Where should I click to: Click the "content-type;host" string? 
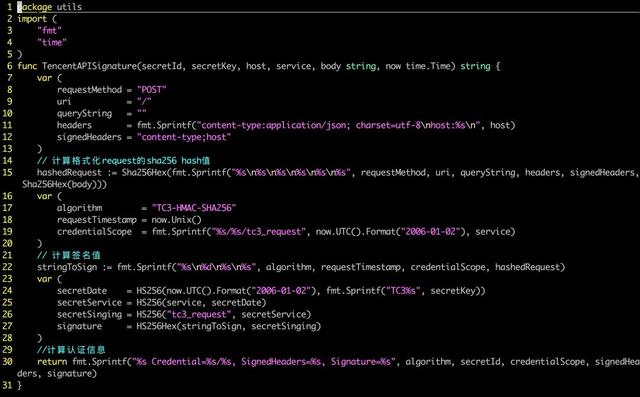(x=184, y=137)
